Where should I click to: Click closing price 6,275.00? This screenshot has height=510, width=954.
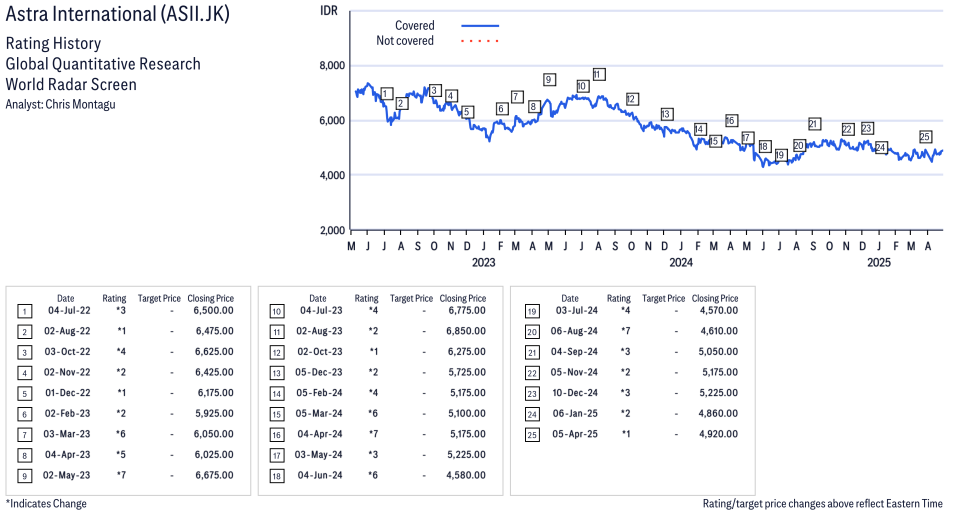coord(467,352)
